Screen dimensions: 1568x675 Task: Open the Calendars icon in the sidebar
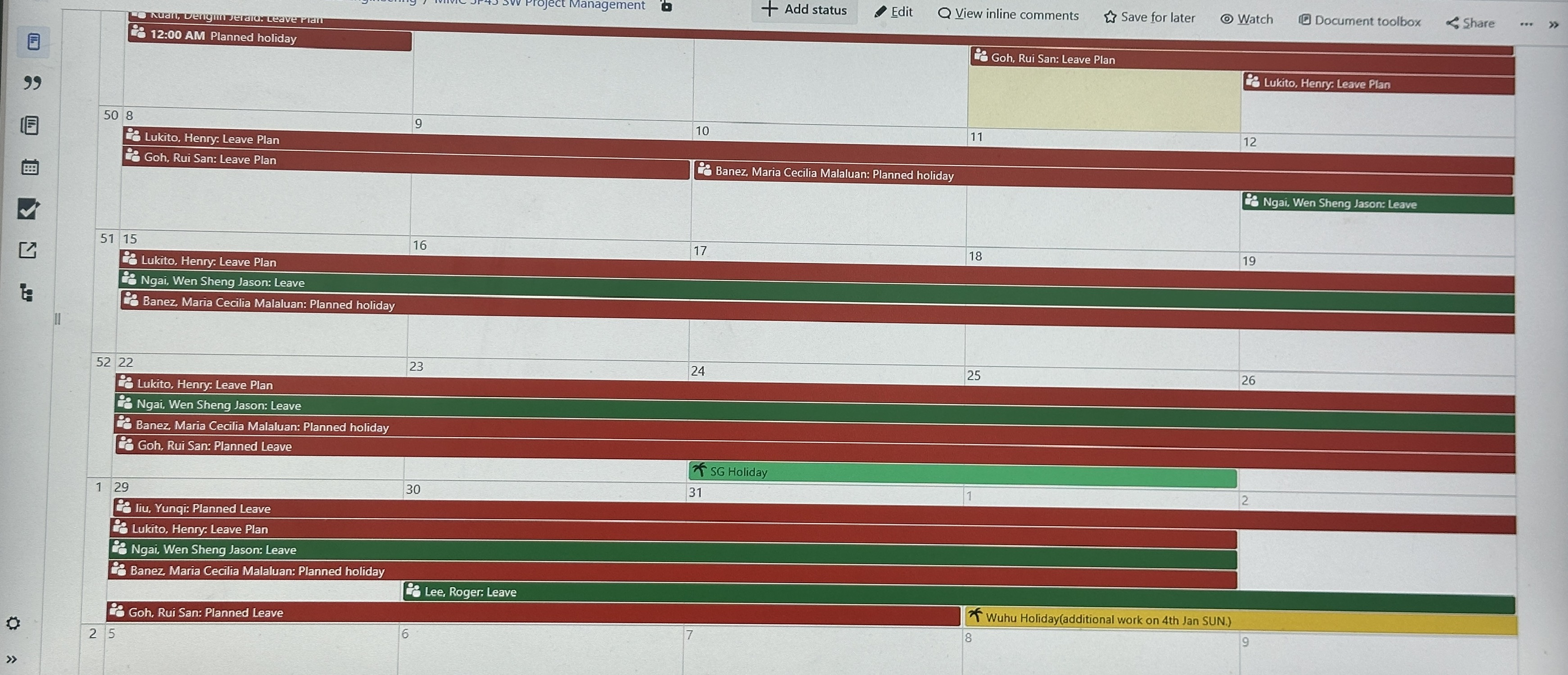pyautogui.click(x=30, y=166)
